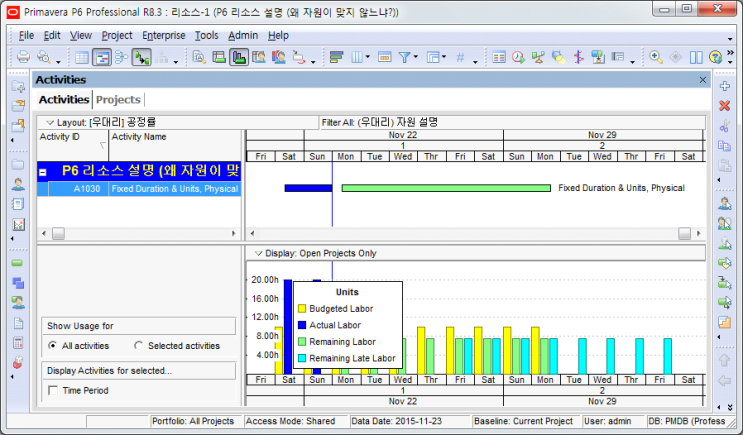
Task: Click the Gantt chart scrollbar right arrow
Action: [x=698, y=234]
